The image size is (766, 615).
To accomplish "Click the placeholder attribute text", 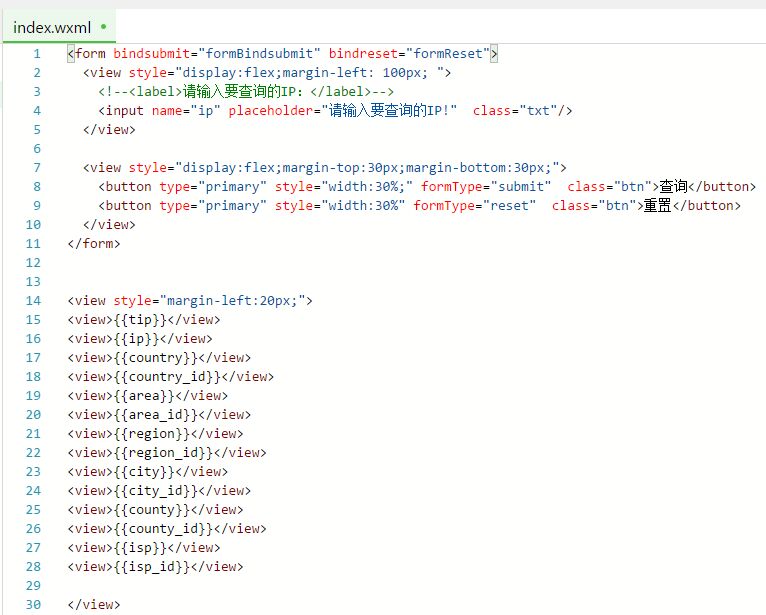I will click(342, 111).
